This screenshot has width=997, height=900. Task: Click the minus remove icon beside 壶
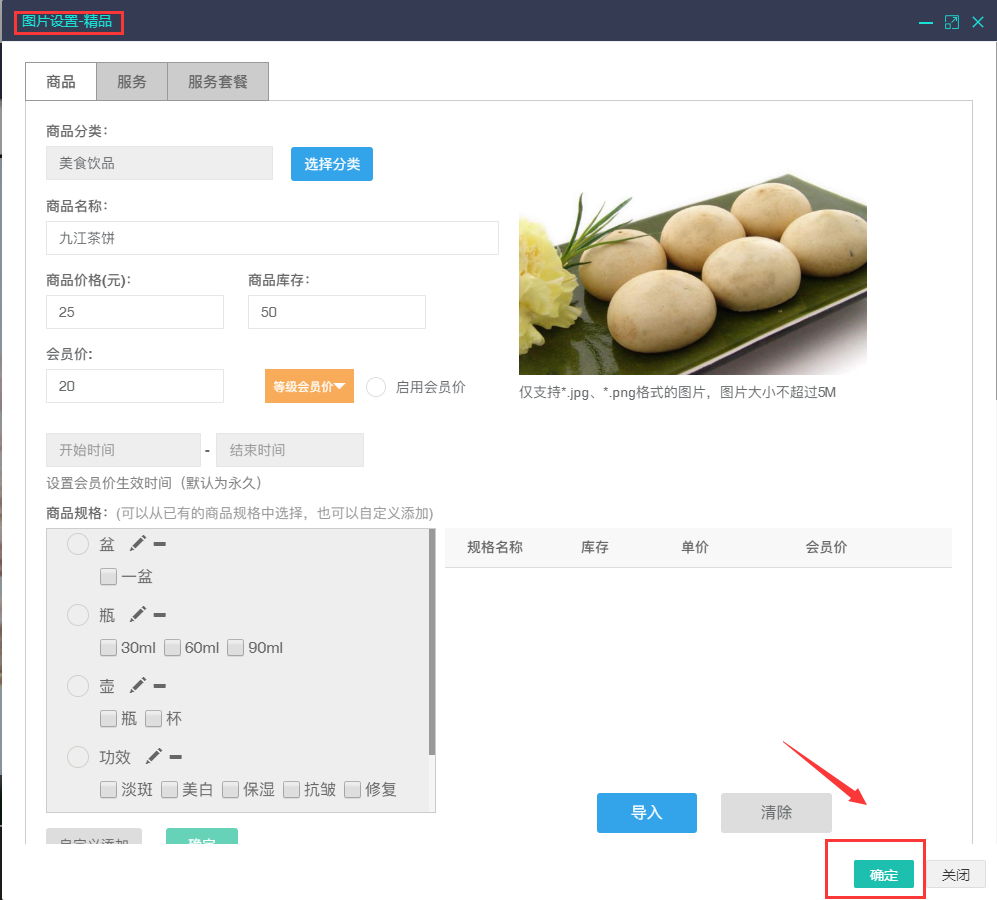(x=160, y=686)
